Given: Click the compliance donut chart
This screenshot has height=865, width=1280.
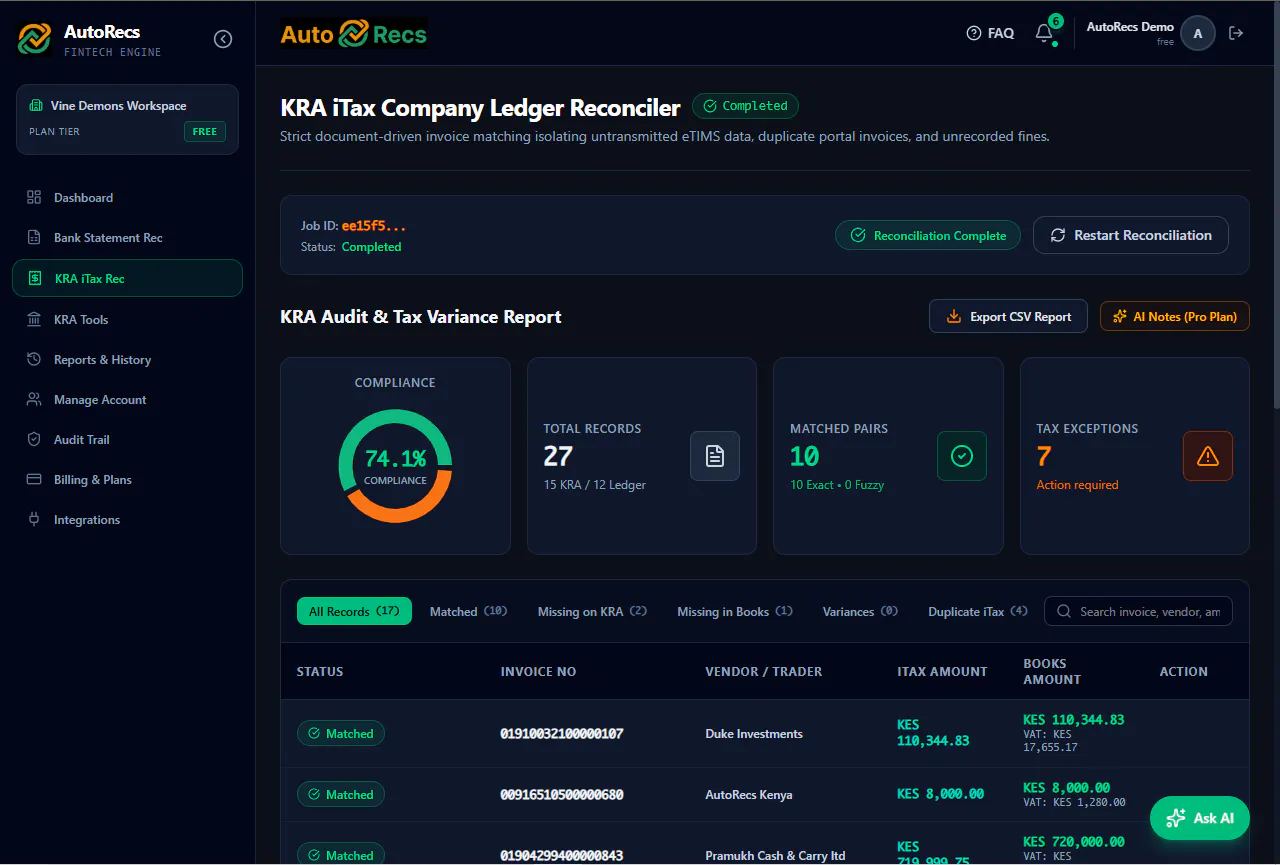Looking at the screenshot, I should (395, 466).
